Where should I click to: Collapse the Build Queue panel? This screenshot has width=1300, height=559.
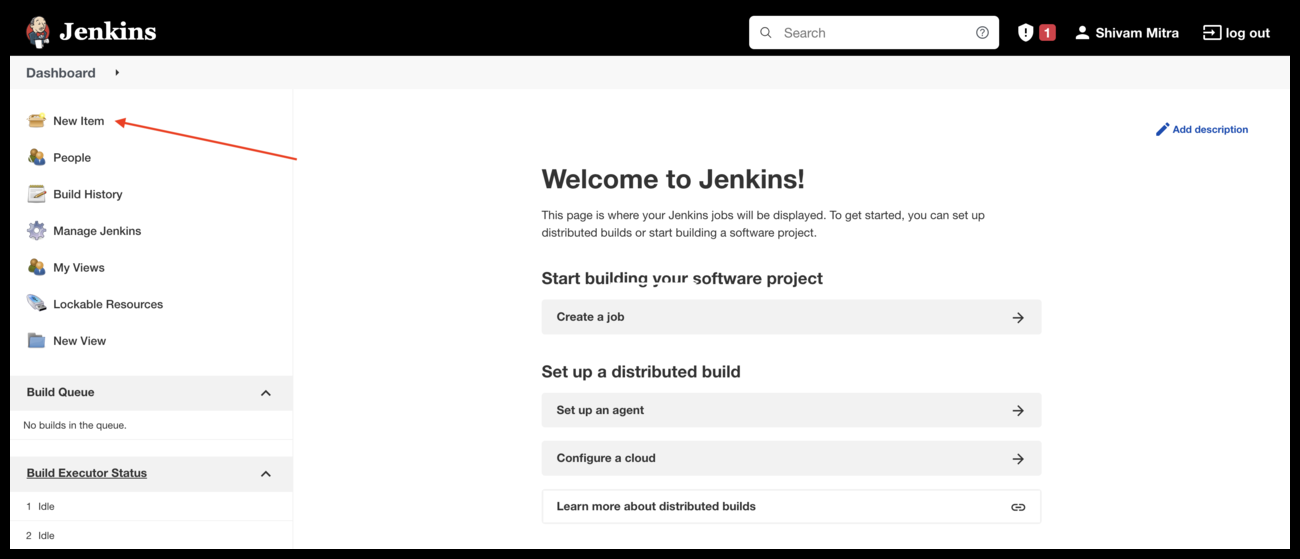point(266,393)
